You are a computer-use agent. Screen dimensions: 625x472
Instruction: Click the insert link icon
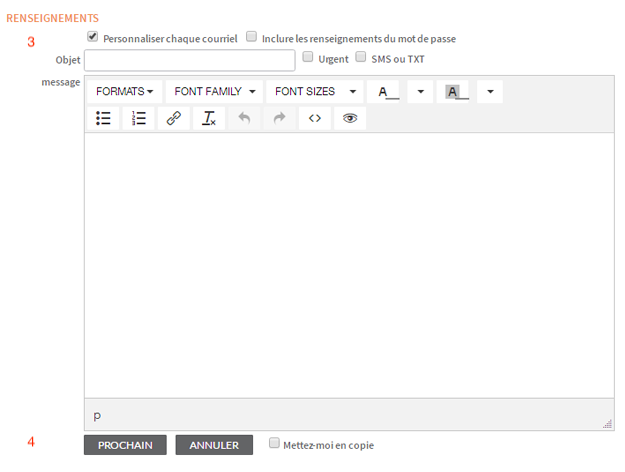tap(174, 118)
